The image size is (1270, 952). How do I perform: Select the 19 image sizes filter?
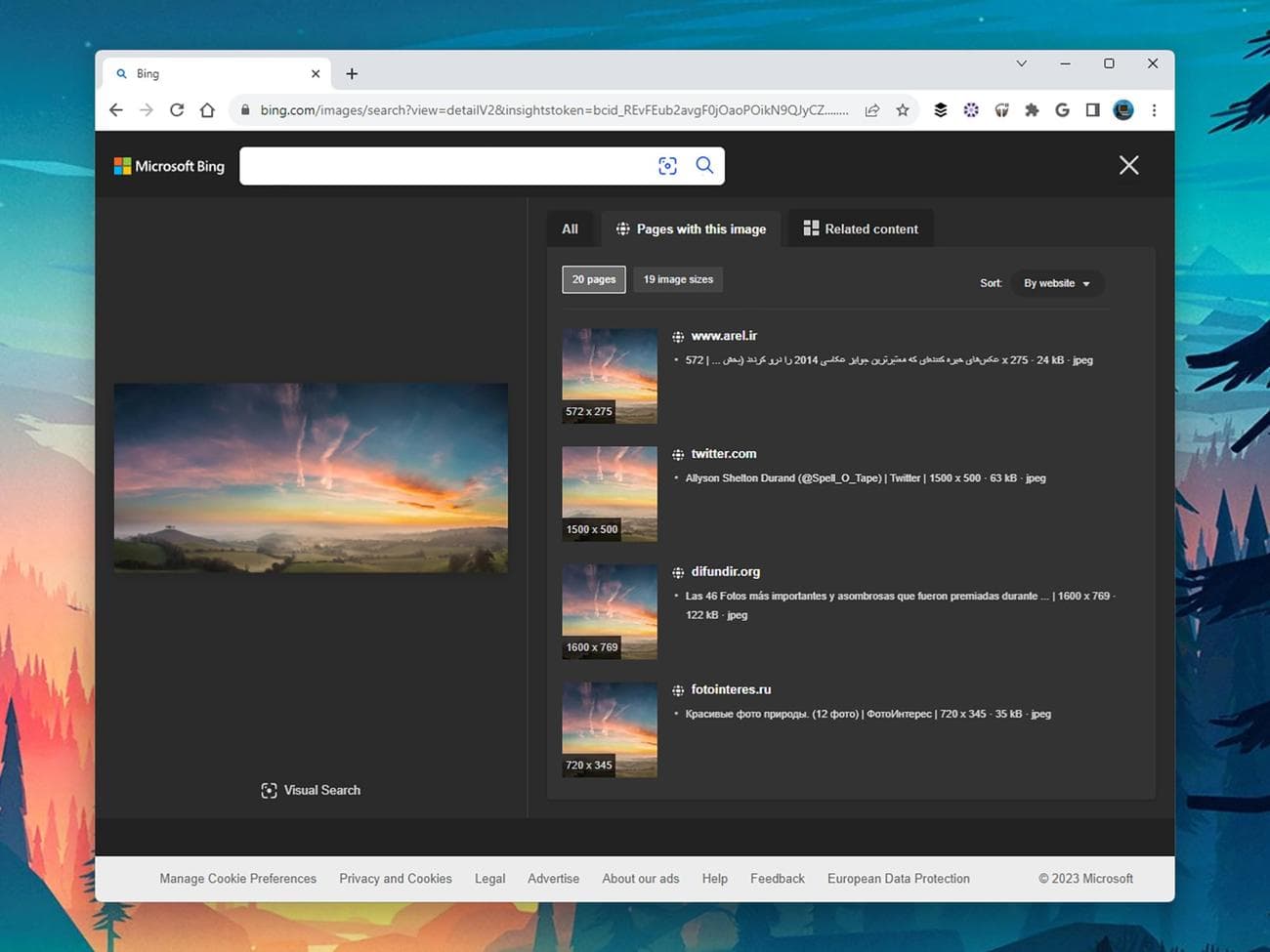(x=677, y=279)
